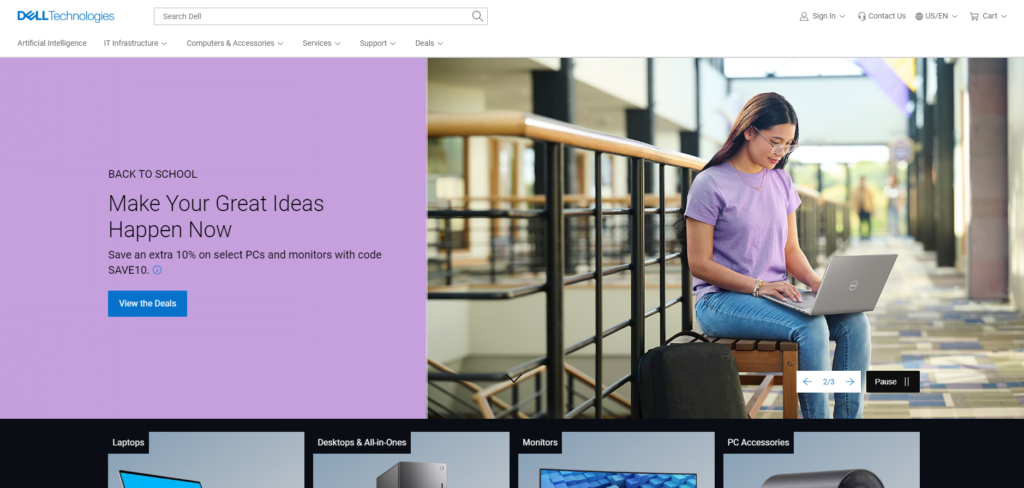Screen dimensions: 1024x488
Task: Click the search magnifier icon
Action: point(477,16)
